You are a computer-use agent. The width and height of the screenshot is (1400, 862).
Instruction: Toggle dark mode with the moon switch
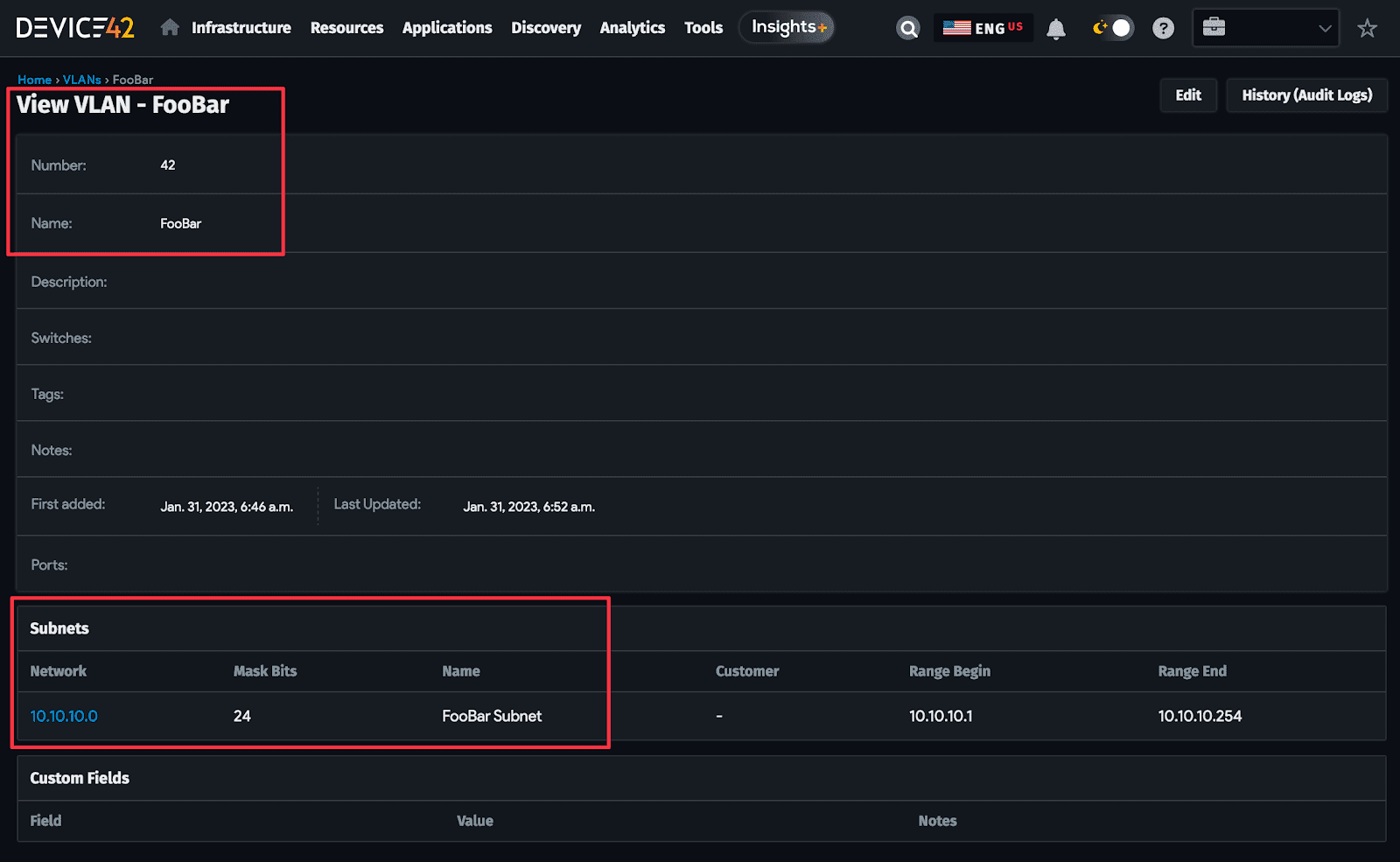(x=1111, y=27)
